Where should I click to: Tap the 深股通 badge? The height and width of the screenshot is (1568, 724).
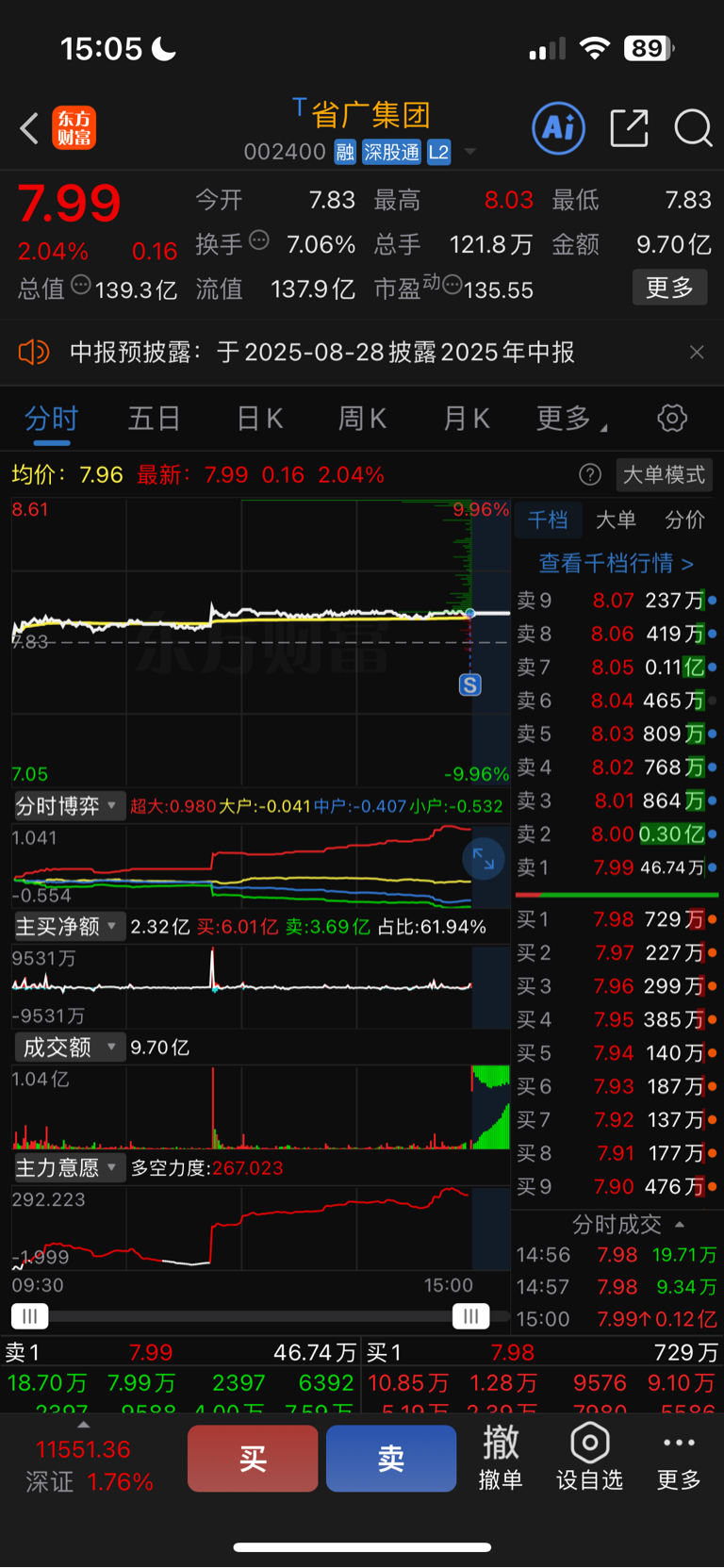click(391, 152)
